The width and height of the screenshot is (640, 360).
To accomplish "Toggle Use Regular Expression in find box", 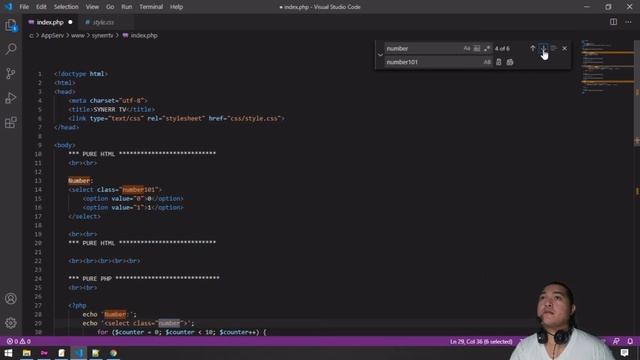I will [487, 48].
